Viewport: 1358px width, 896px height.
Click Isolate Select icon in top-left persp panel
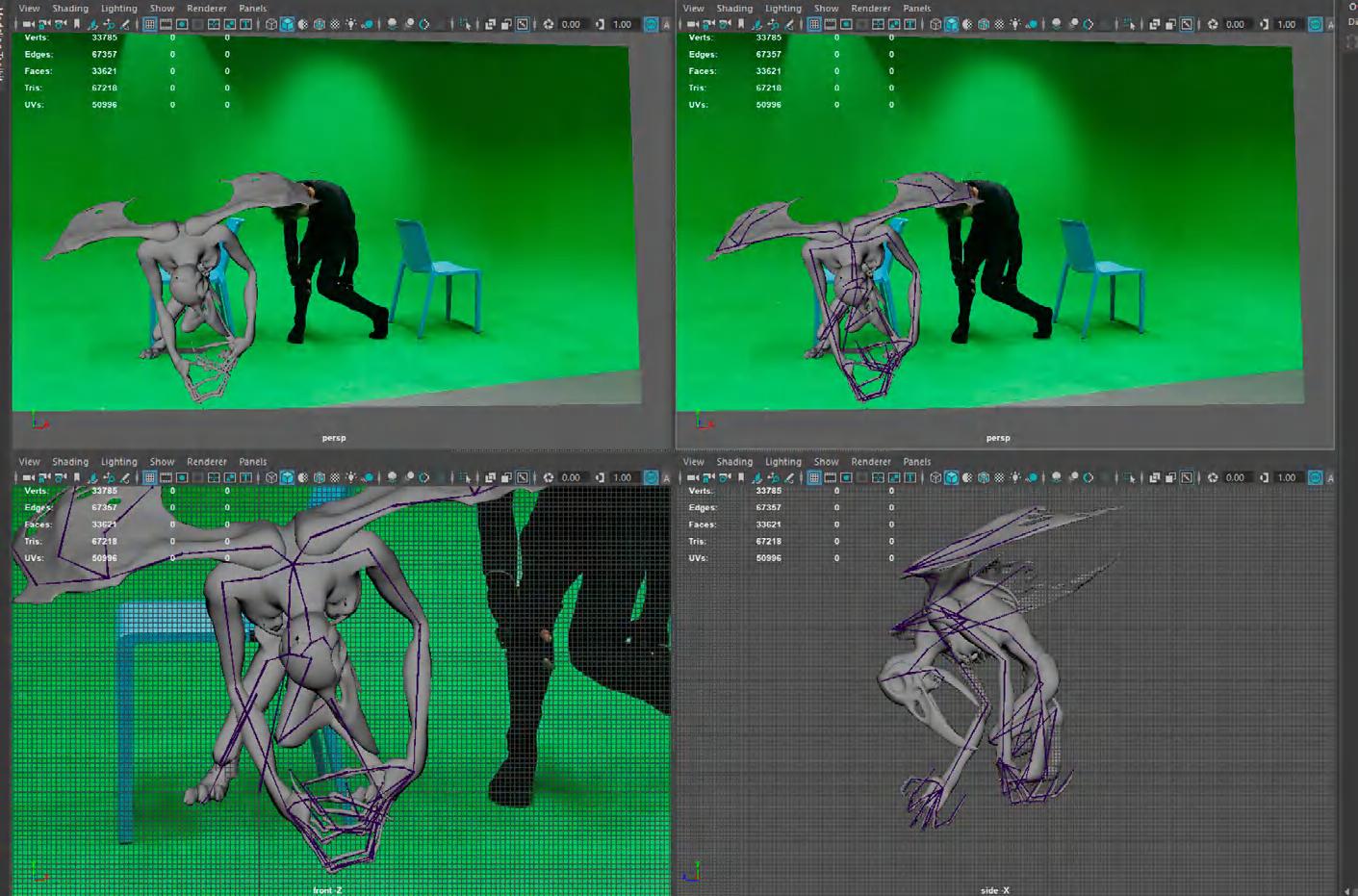tap(467, 24)
